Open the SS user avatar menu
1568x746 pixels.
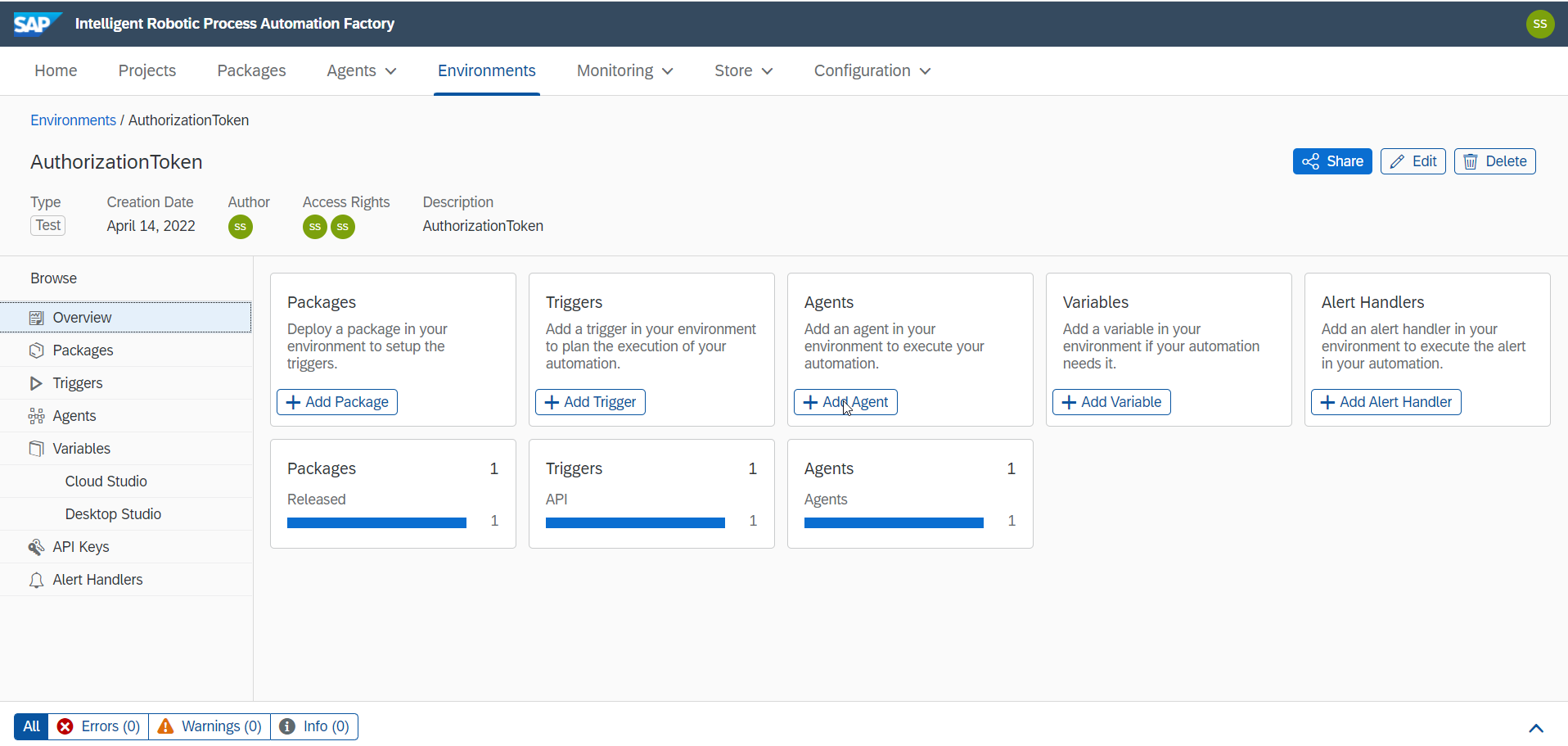[1539, 24]
